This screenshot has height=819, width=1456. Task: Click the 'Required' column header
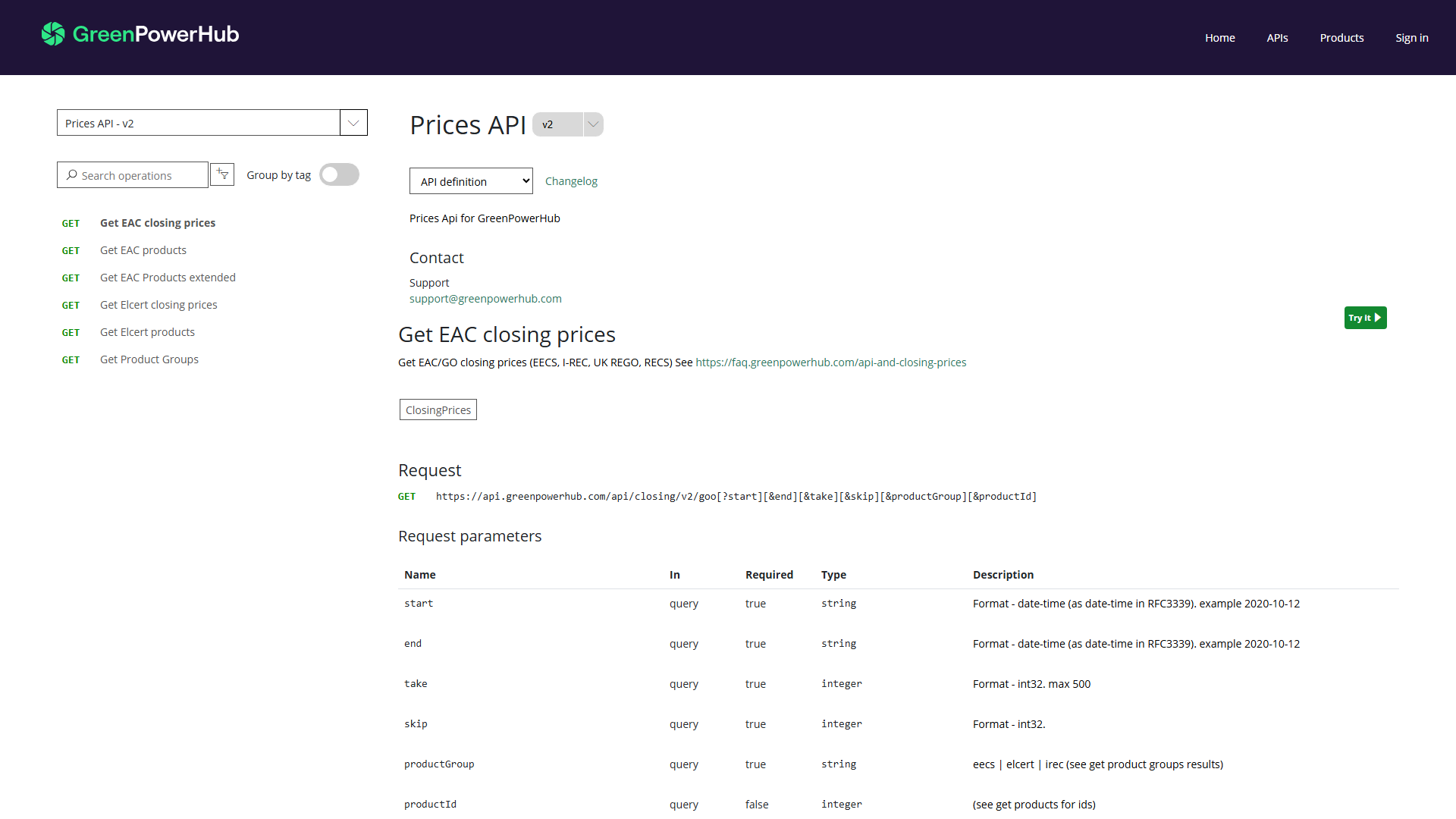[x=769, y=575]
